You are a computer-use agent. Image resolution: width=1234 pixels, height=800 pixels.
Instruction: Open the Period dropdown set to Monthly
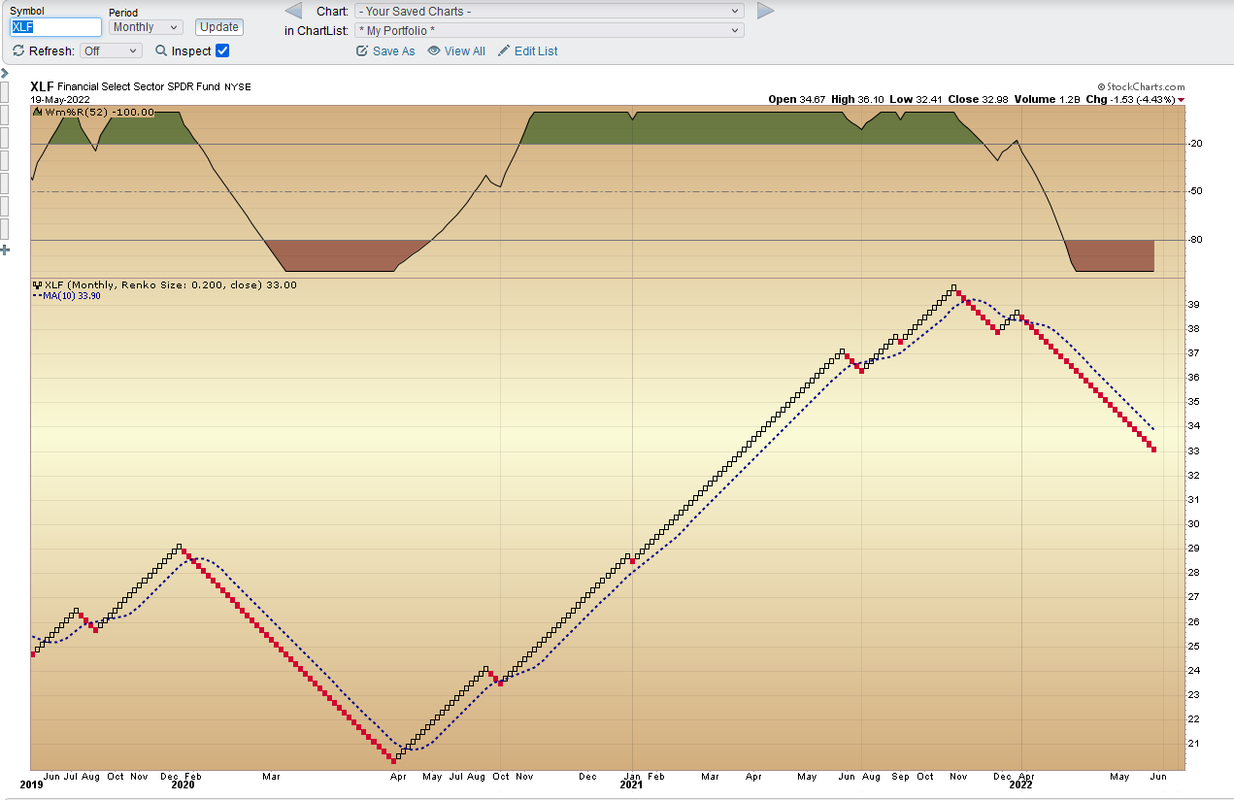(146, 27)
